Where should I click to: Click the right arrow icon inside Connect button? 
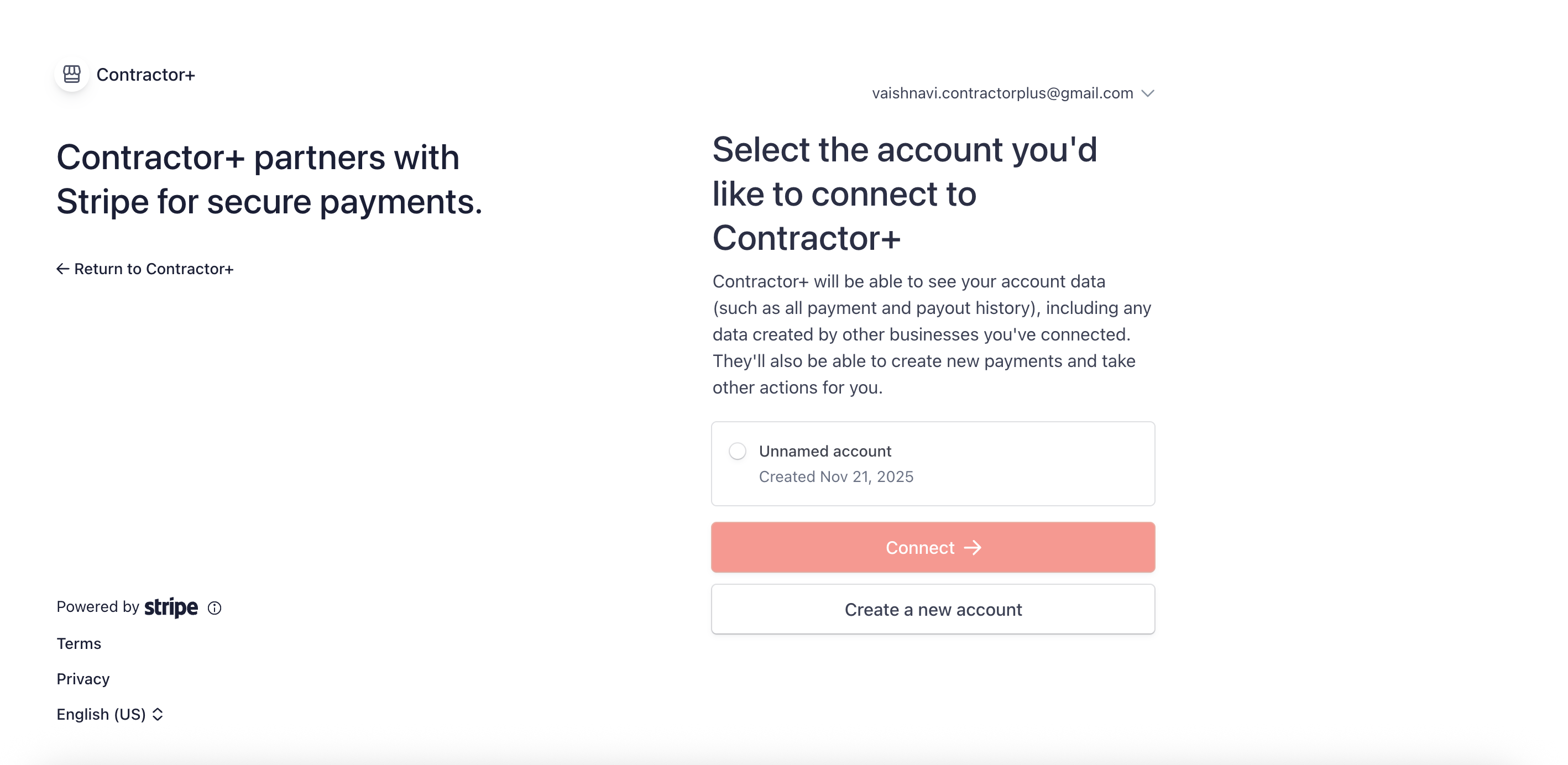coord(973,548)
